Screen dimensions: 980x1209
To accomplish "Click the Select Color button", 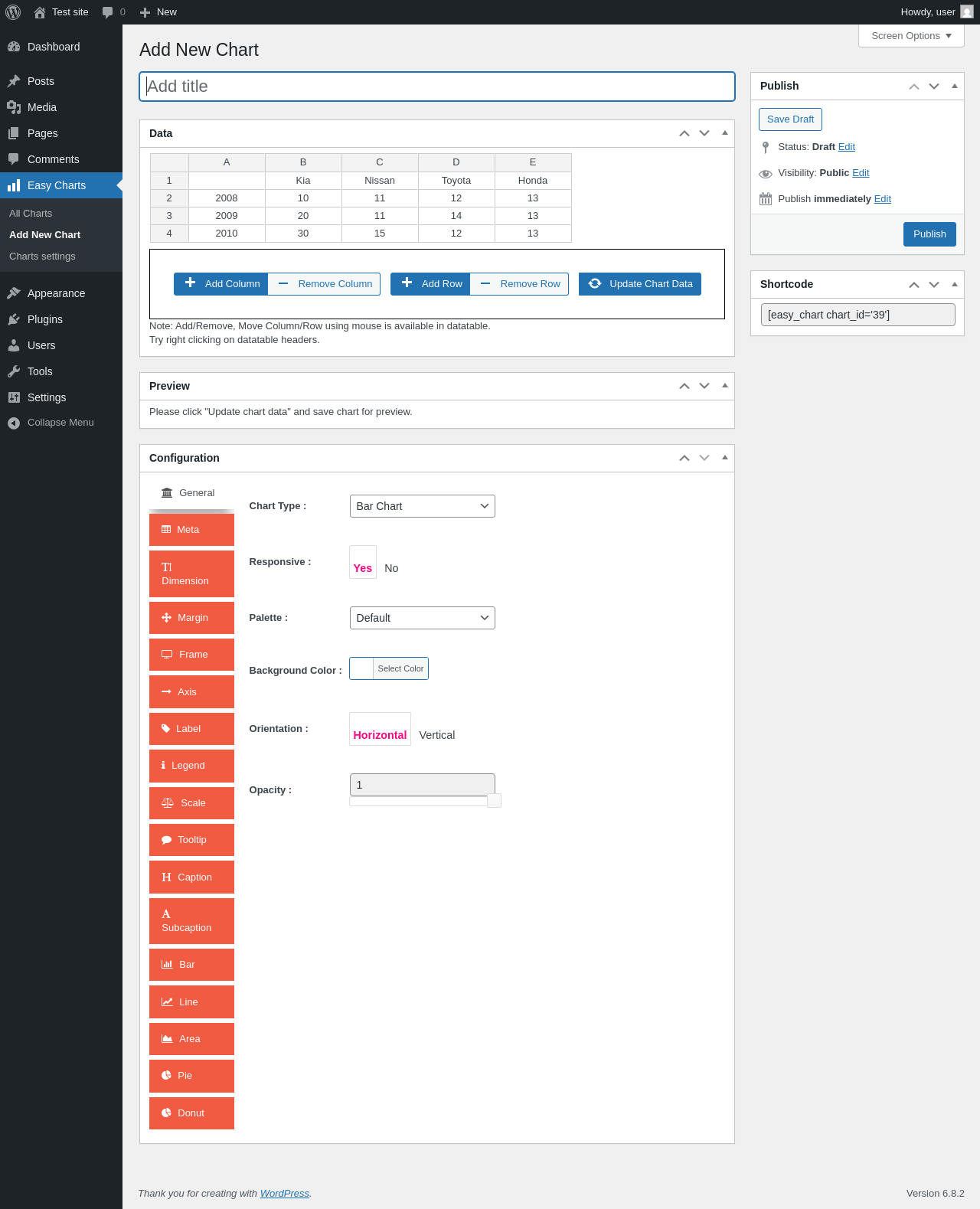I will point(400,668).
